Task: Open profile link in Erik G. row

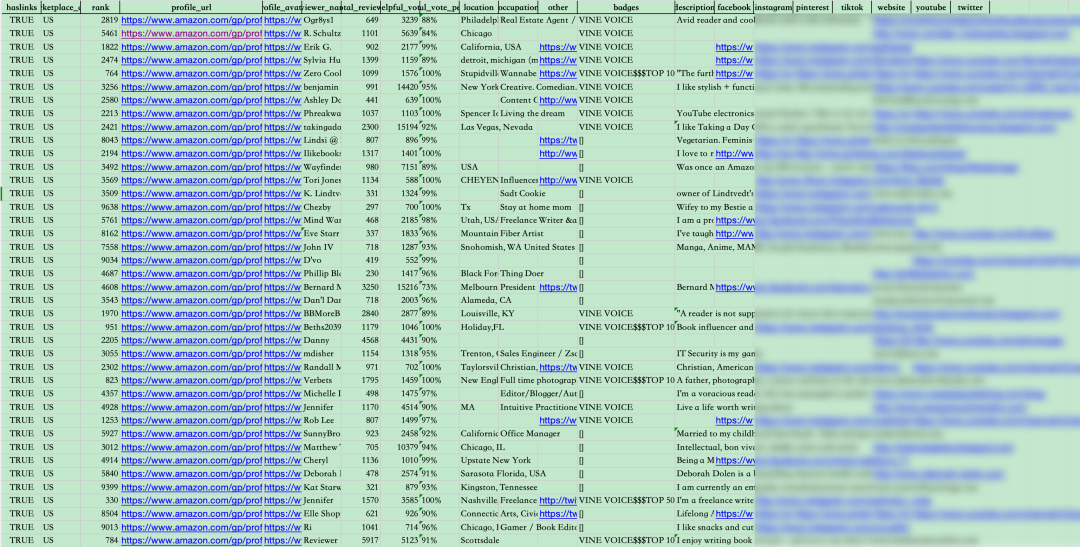Action: pos(191,47)
